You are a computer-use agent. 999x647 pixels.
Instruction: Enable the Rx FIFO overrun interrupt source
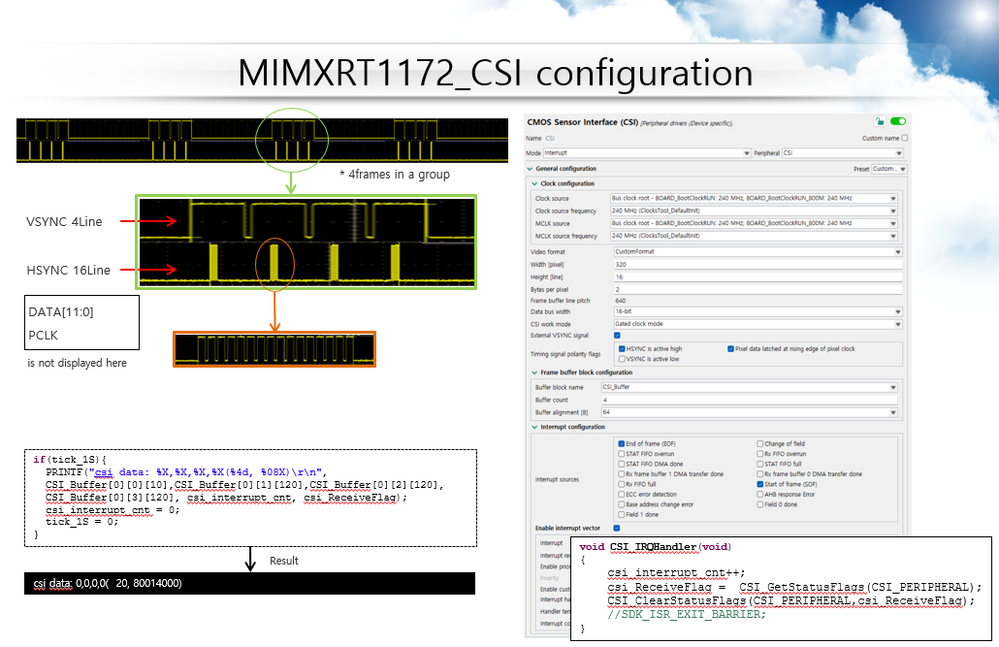click(759, 453)
